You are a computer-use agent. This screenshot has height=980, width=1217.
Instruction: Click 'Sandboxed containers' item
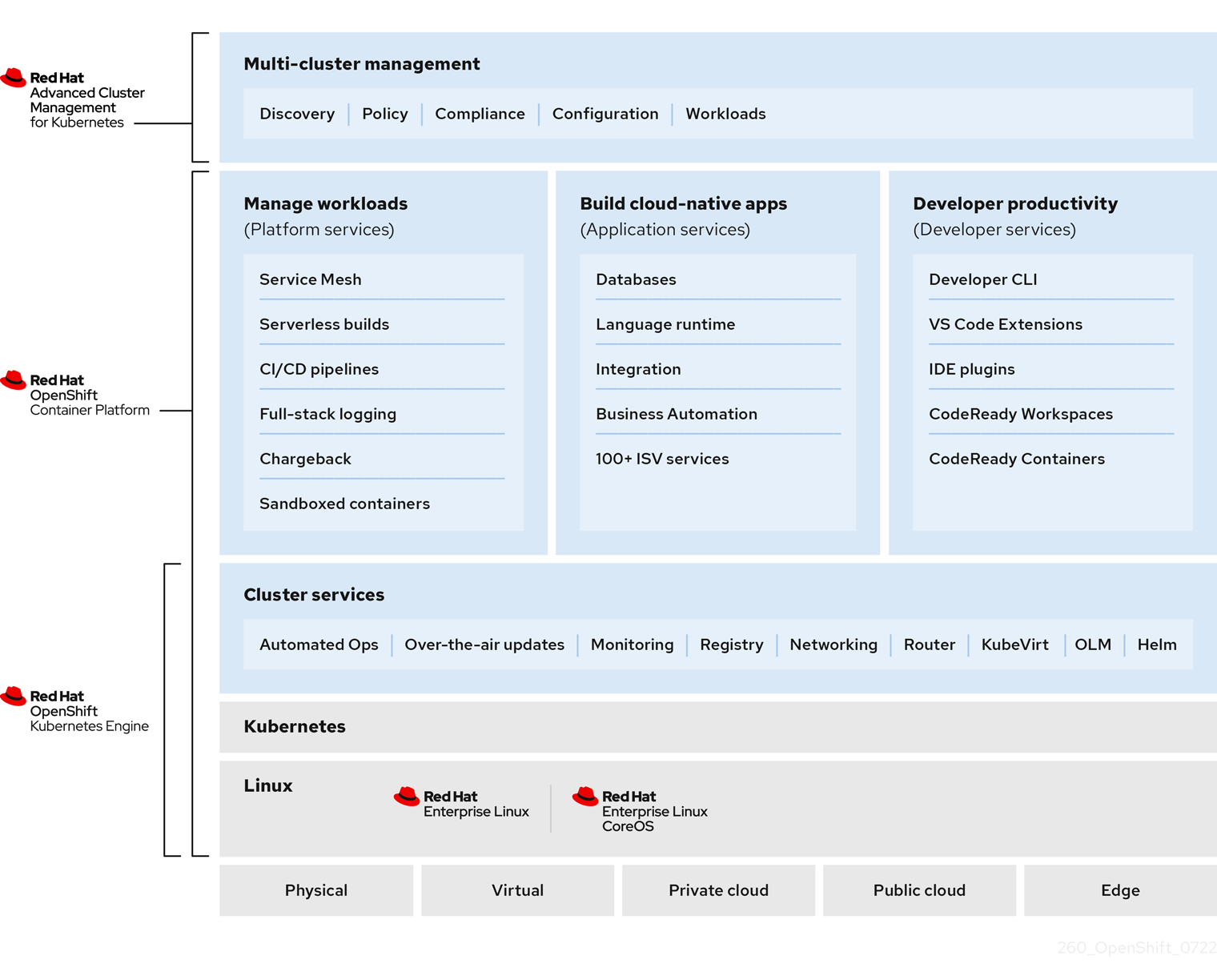click(x=345, y=504)
